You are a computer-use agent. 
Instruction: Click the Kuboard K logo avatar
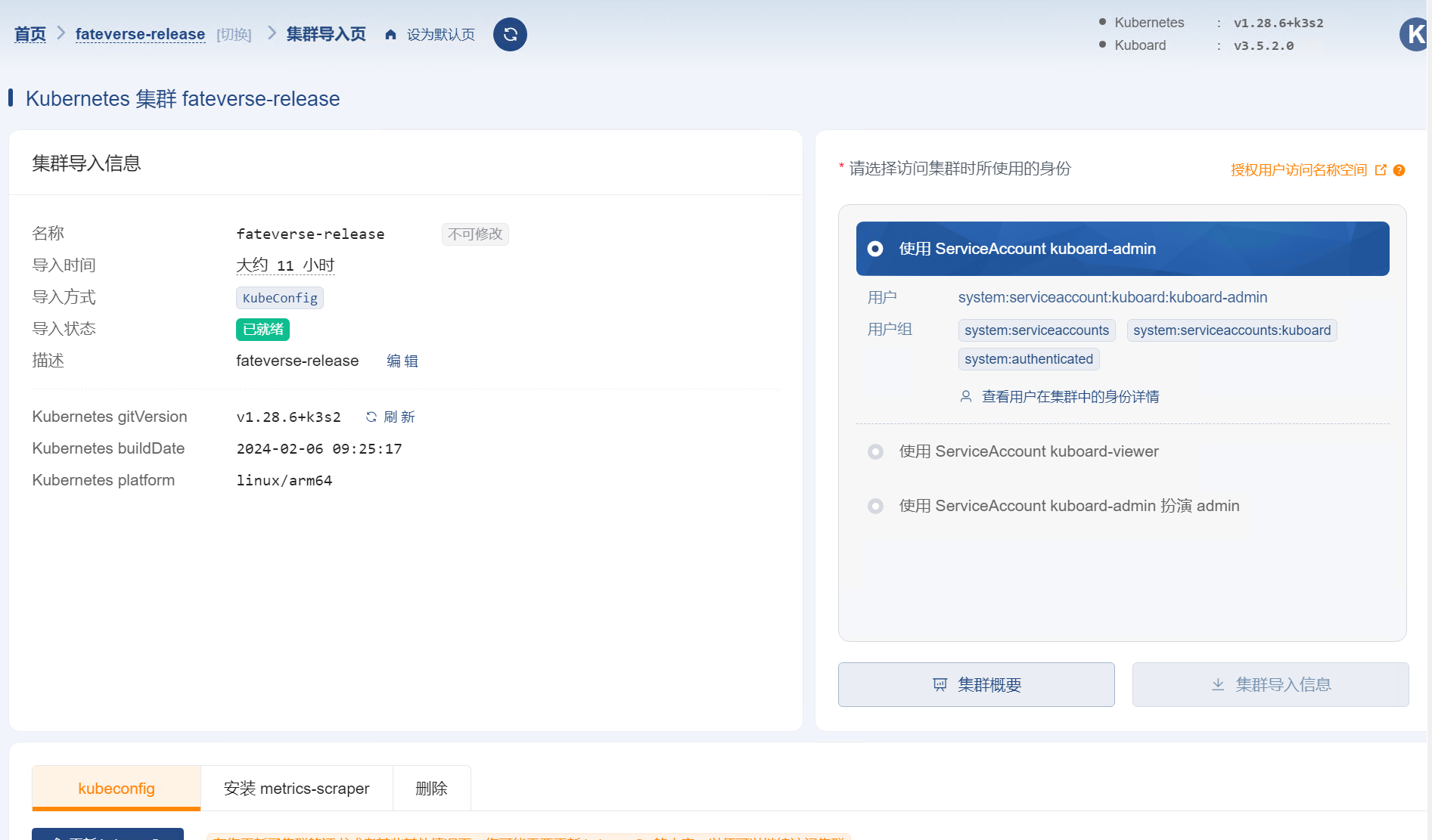click(x=1414, y=35)
